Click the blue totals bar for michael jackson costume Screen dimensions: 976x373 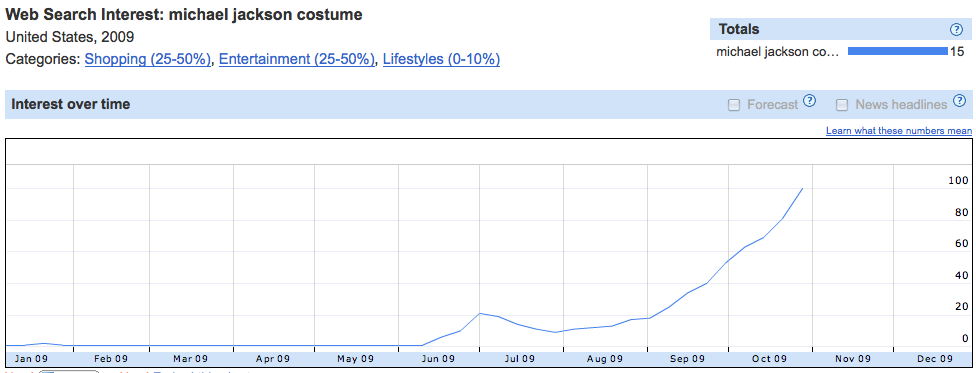tap(898, 52)
